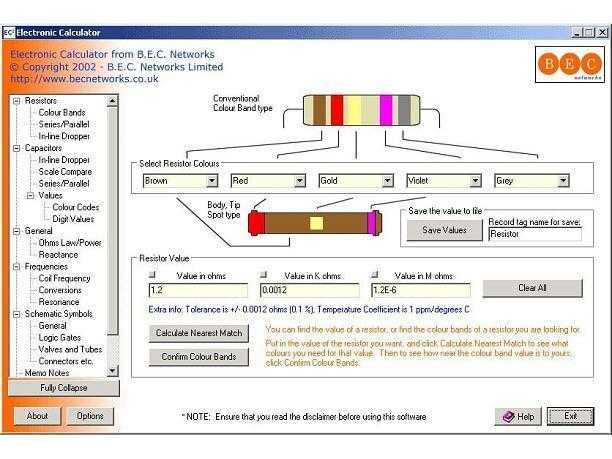
Task: Open Conversions tree item
Action: click(60, 290)
